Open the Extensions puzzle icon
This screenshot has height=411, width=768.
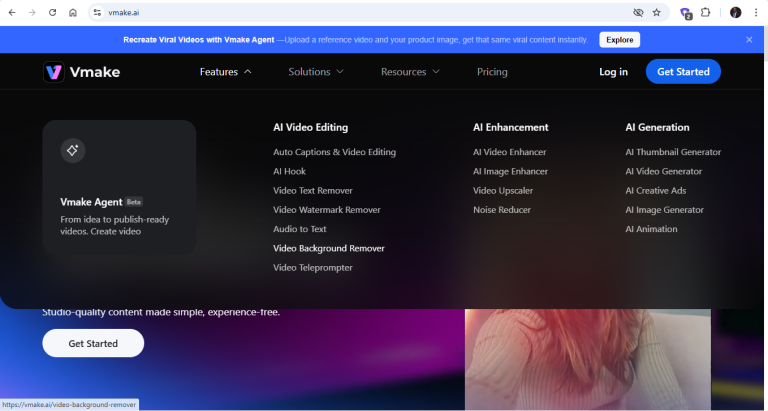[705, 13]
